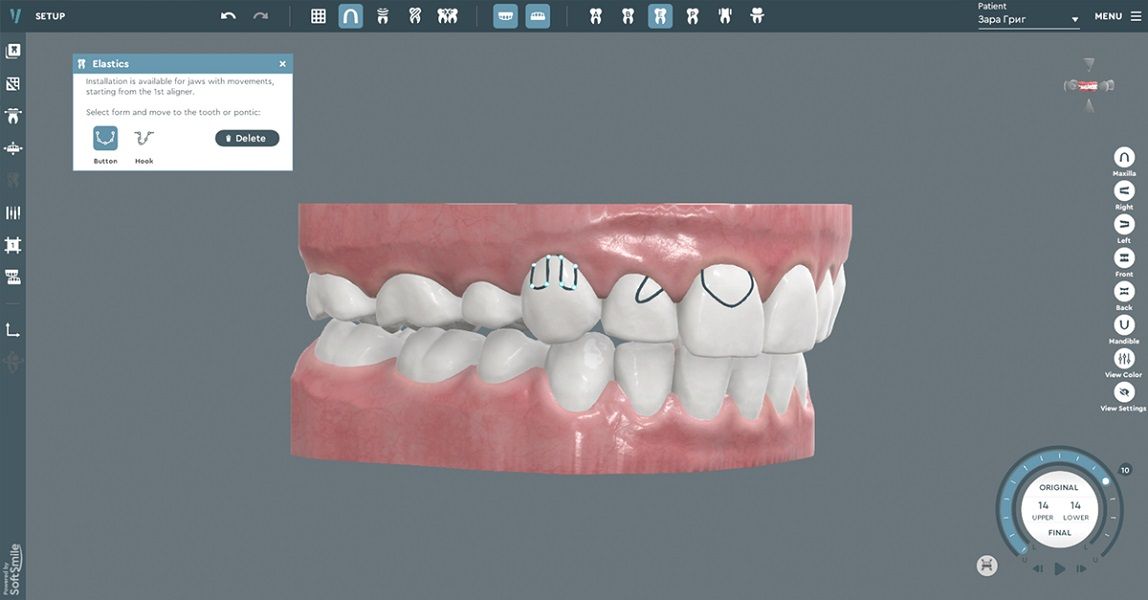Image resolution: width=1148 pixels, height=600 pixels.
Task: Toggle lower jaw visibility
Action: coord(537,15)
